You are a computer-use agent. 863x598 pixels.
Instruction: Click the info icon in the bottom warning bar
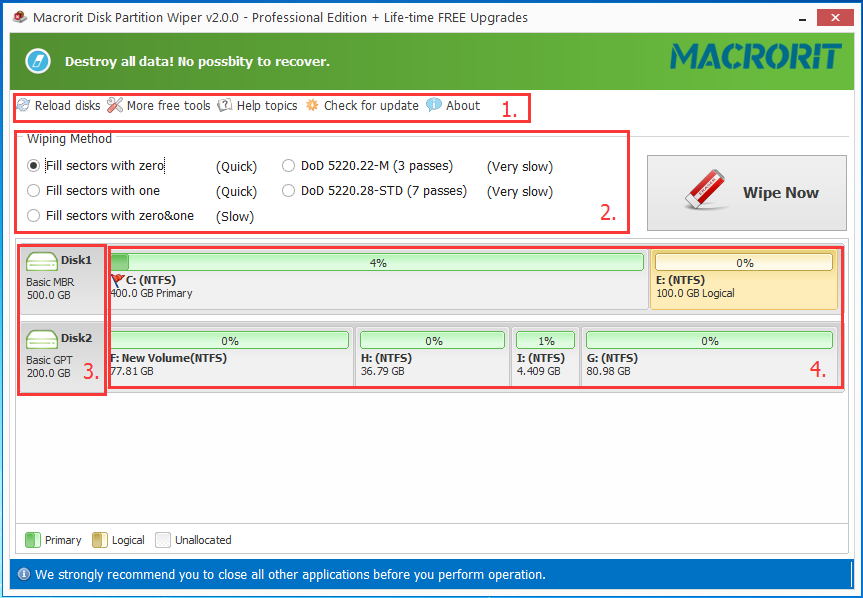point(24,574)
